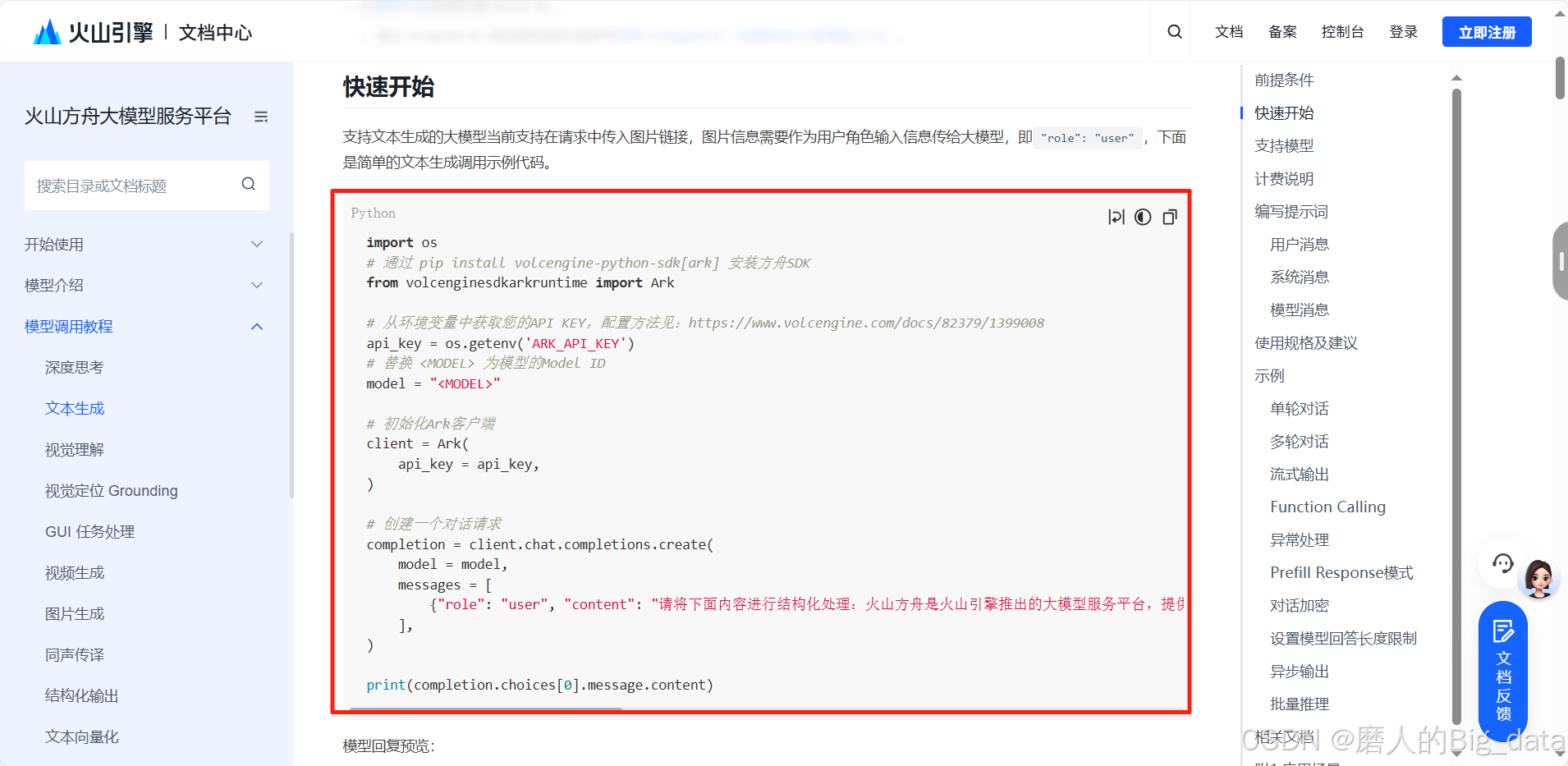The width and height of the screenshot is (1568, 766).
Task: Click code block horizontal scrollbar
Action: (486, 709)
